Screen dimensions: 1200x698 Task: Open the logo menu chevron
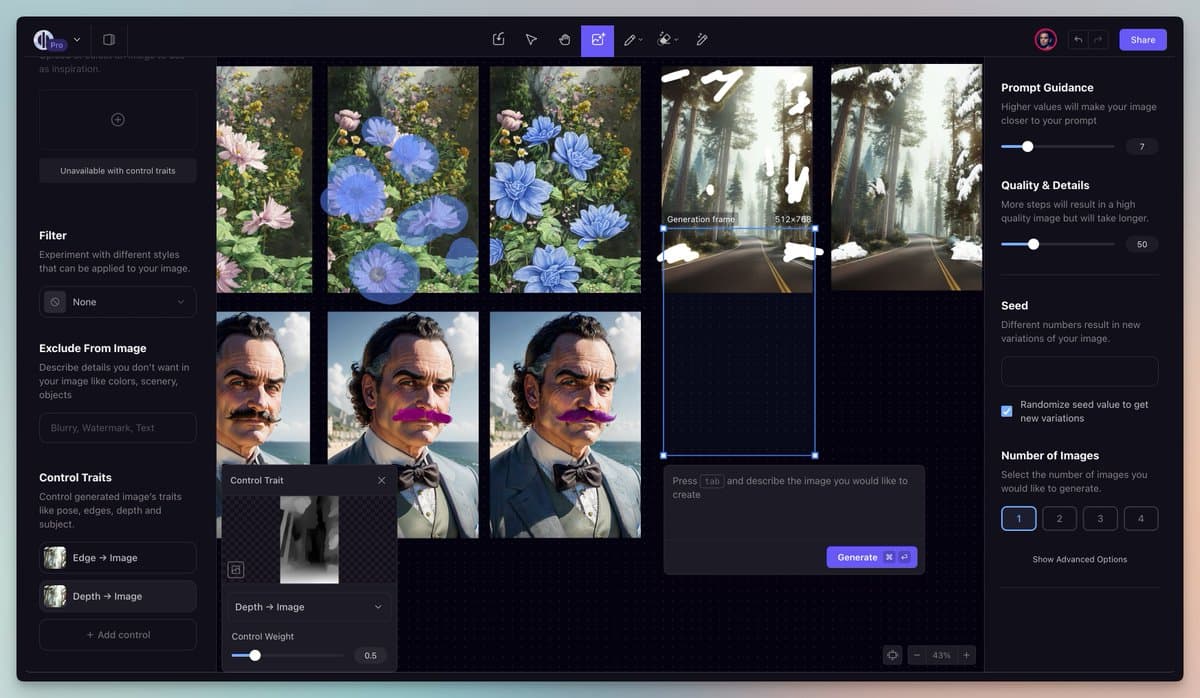point(77,40)
